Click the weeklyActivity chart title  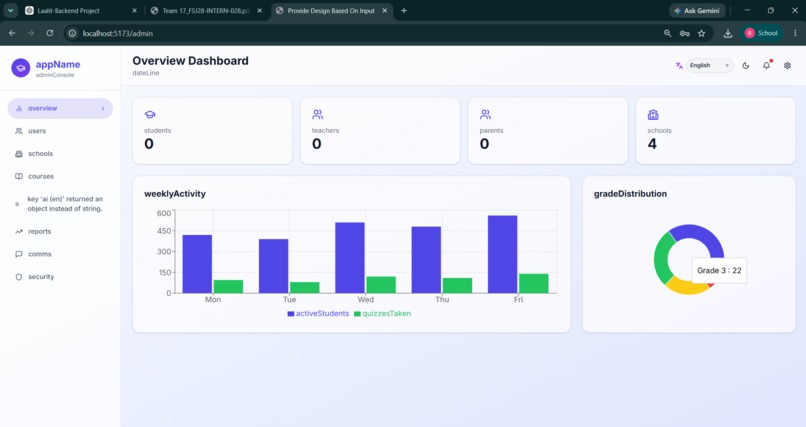(x=175, y=194)
